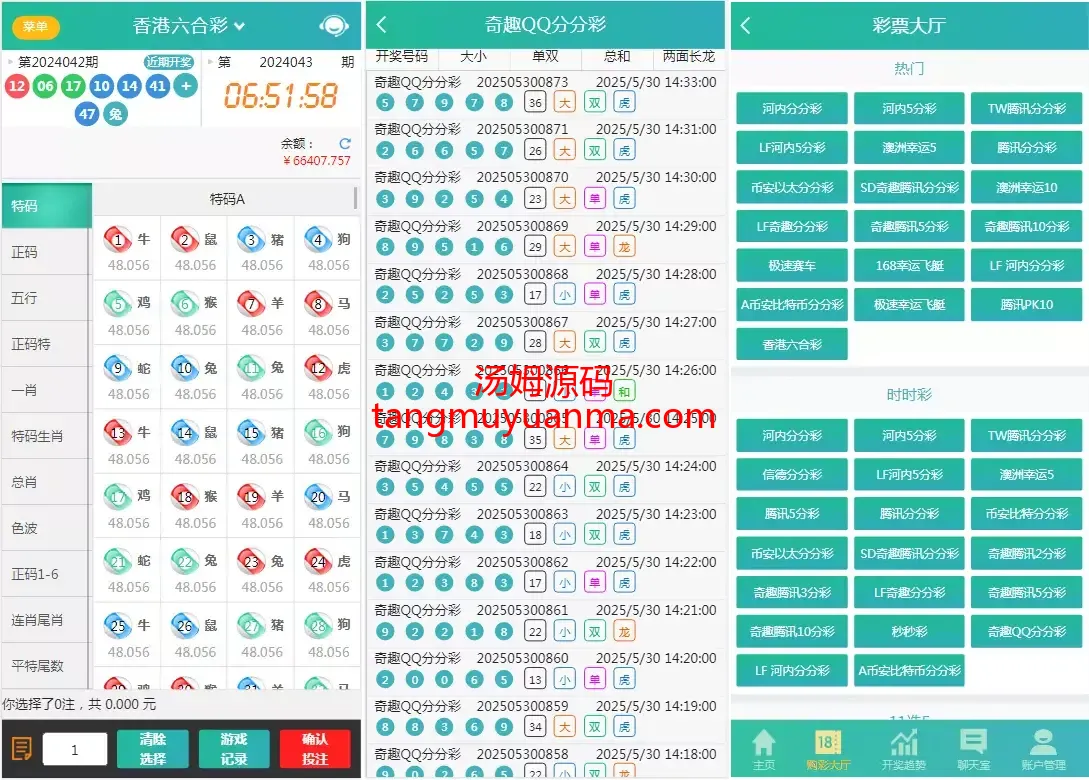The image size is (1089, 780).
Task: Open the bet slip notes icon
Action: point(21,748)
